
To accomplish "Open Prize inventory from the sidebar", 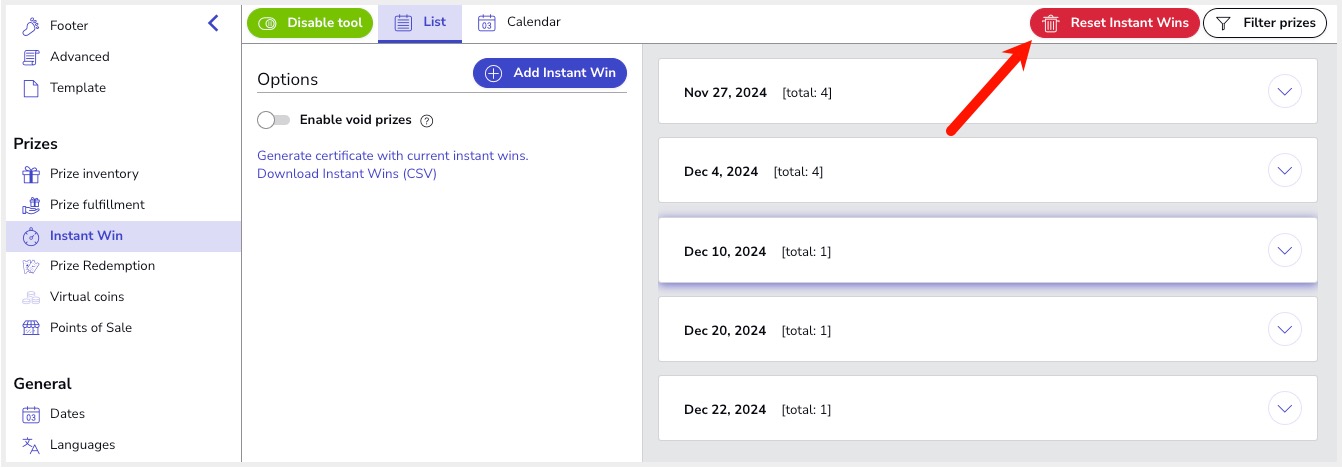I will click(94, 174).
